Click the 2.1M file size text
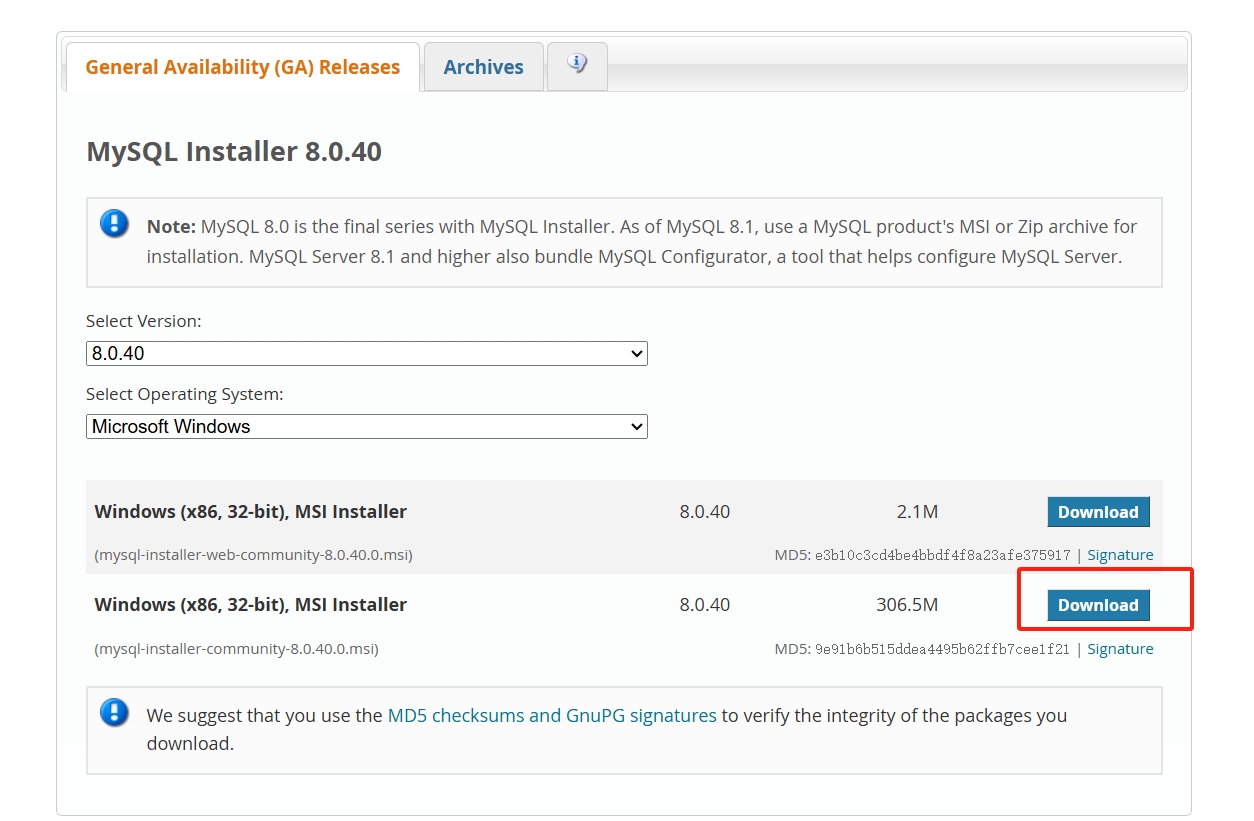The height and width of the screenshot is (821, 1254). pos(917,512)
